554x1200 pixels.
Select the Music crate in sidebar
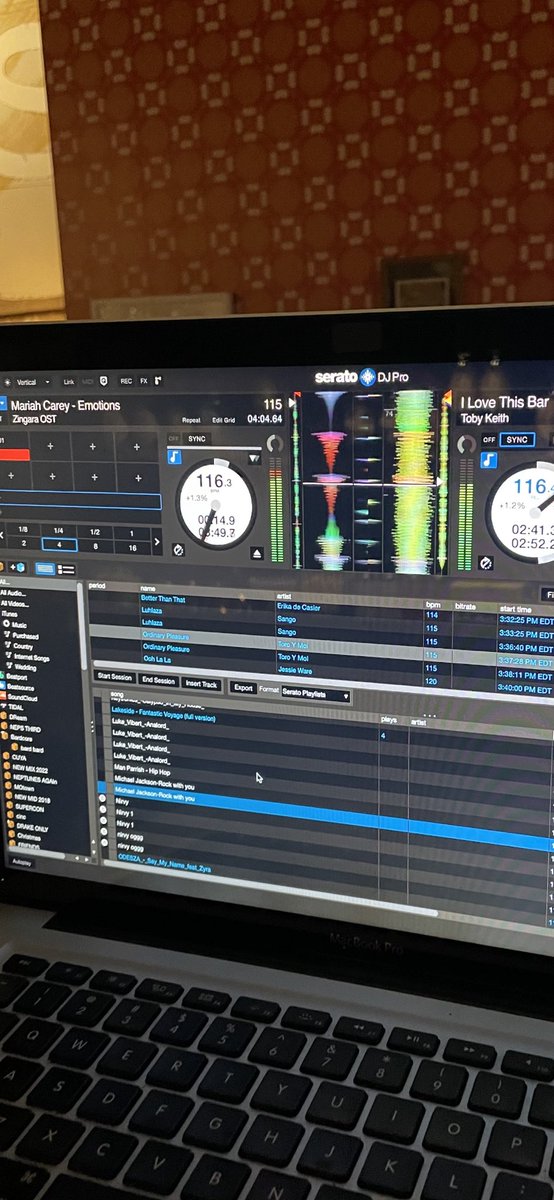coord(20,624)
